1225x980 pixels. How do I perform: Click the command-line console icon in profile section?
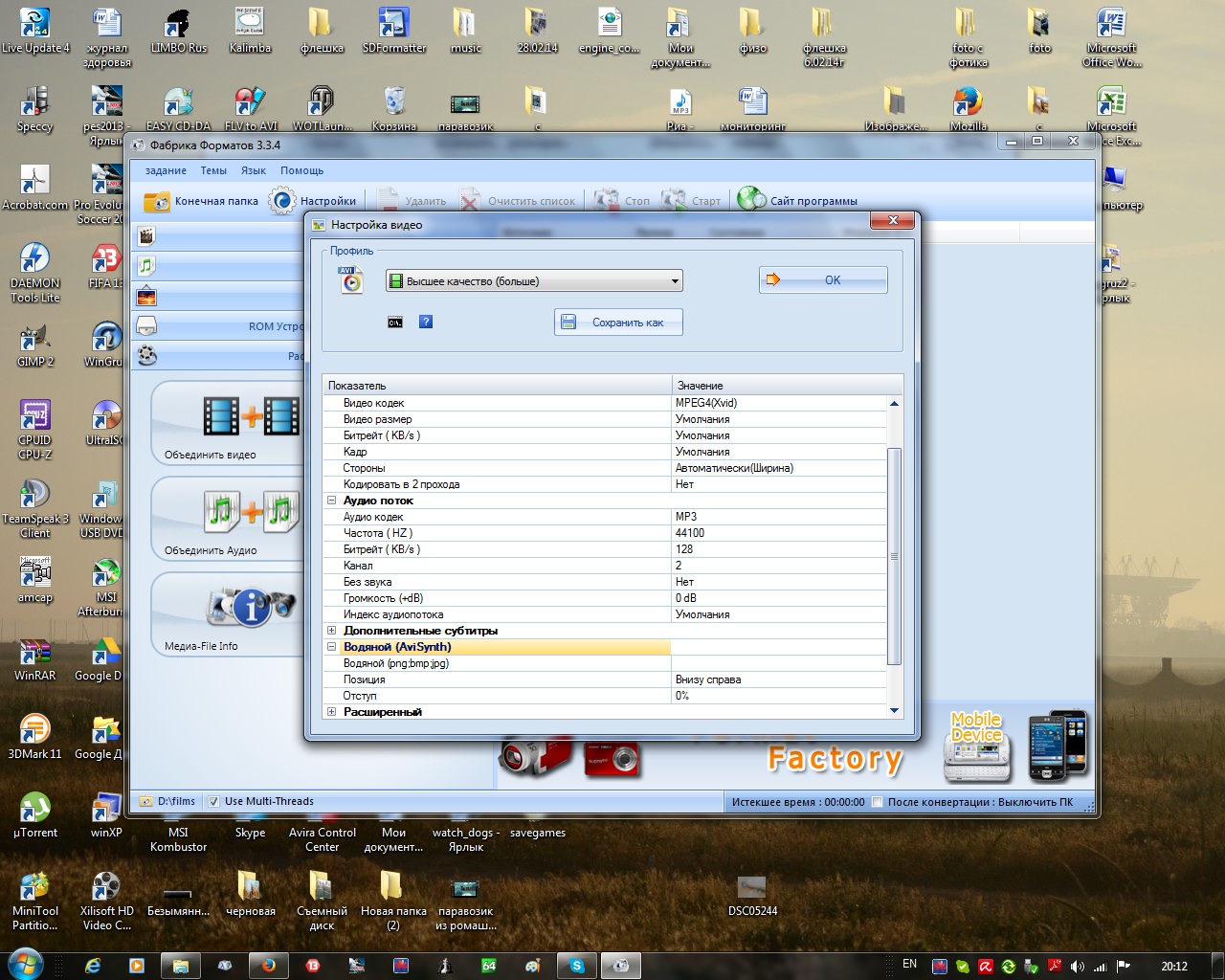click(x=395, y=323)
